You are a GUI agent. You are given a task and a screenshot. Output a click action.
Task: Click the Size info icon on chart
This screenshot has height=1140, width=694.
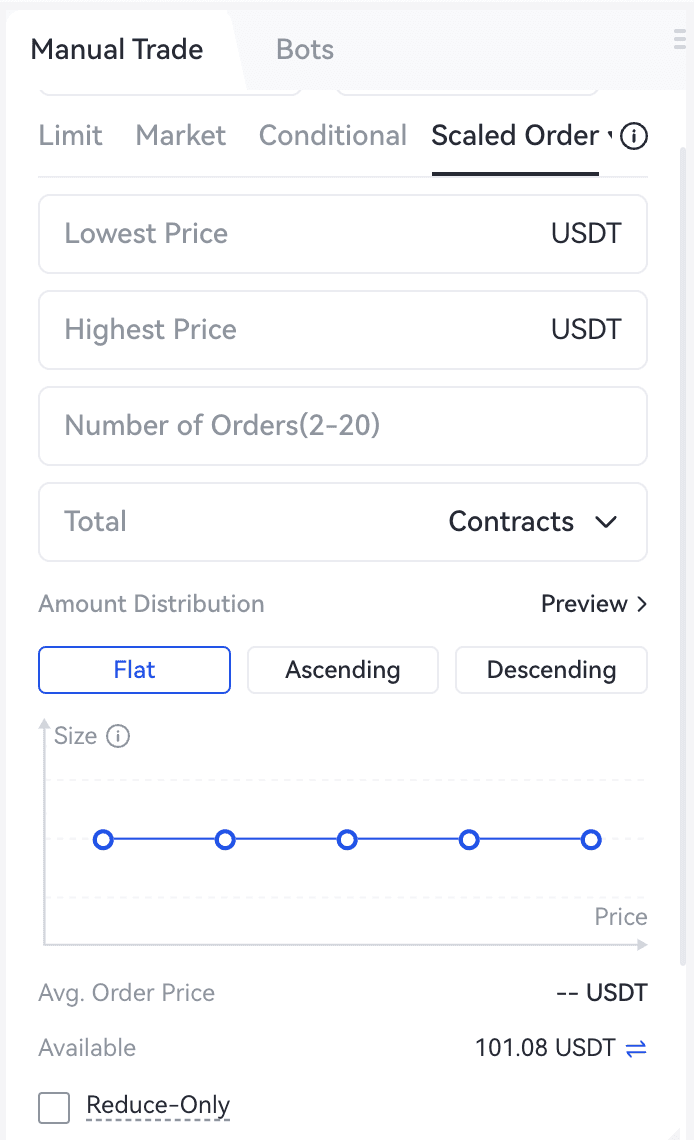pos(118,737)
